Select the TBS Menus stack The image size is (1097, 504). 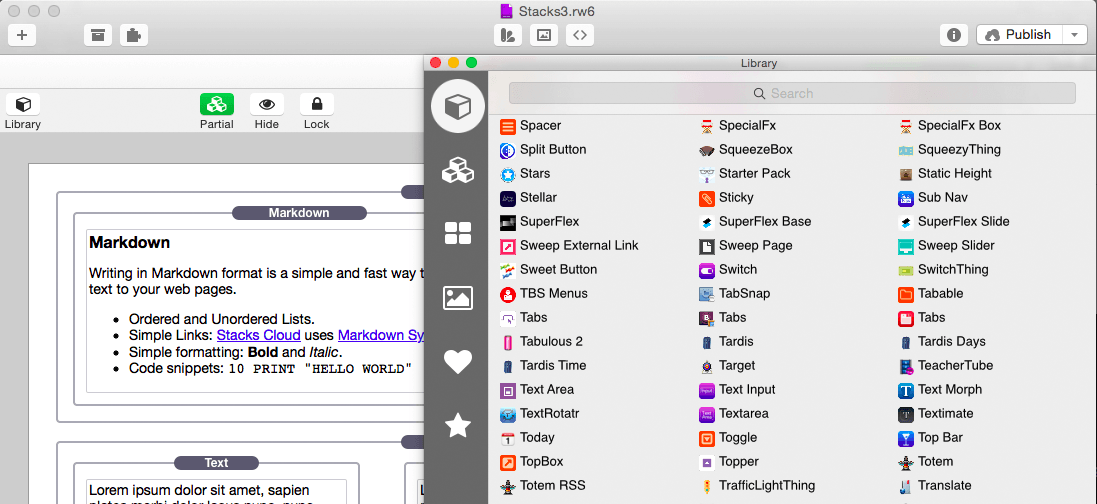[x=544, y=293]
